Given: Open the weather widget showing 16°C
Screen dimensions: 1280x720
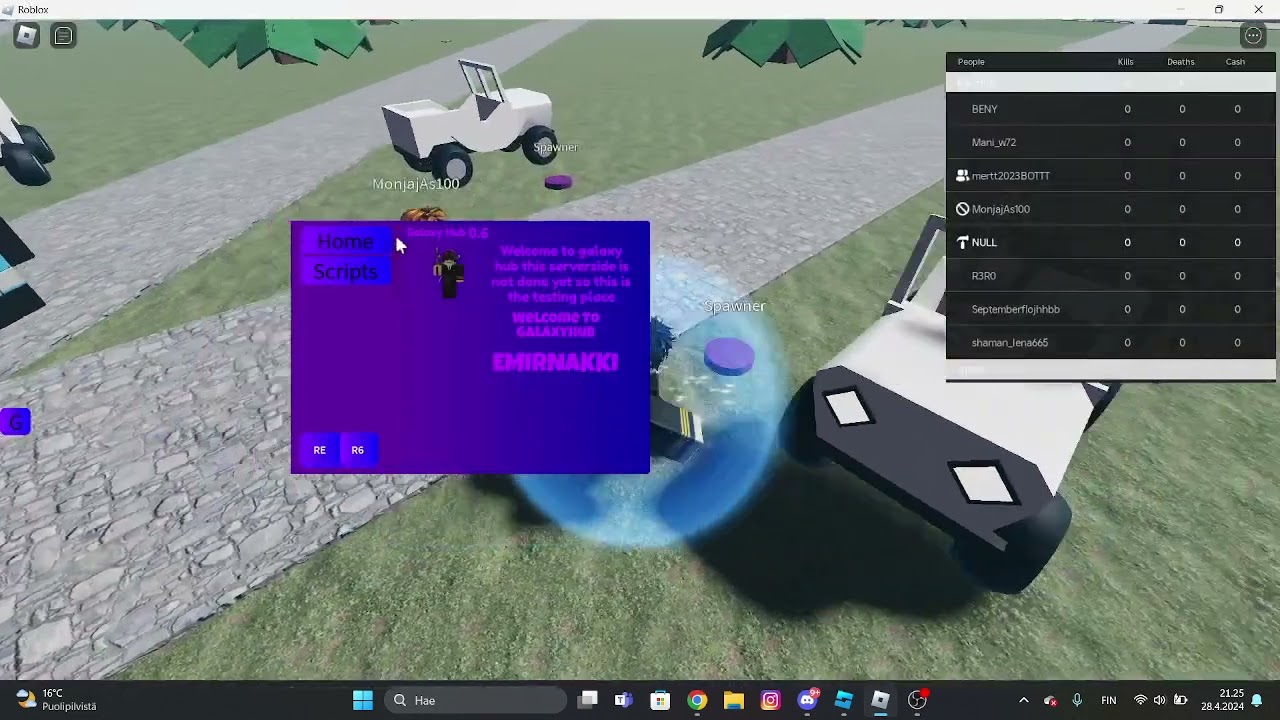Looking at the screenshot, I should [x=56, y=700].
